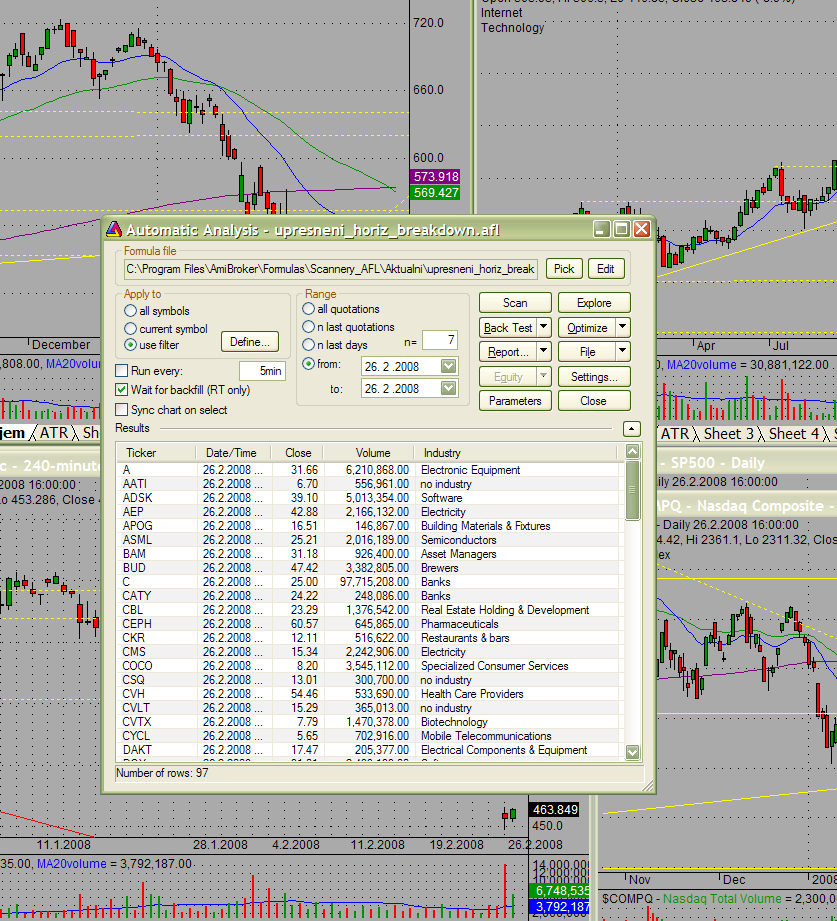The height and width of the screenshot is (921, 837).
Task: Select the all symbols radio option
Action: click(130, 311)
